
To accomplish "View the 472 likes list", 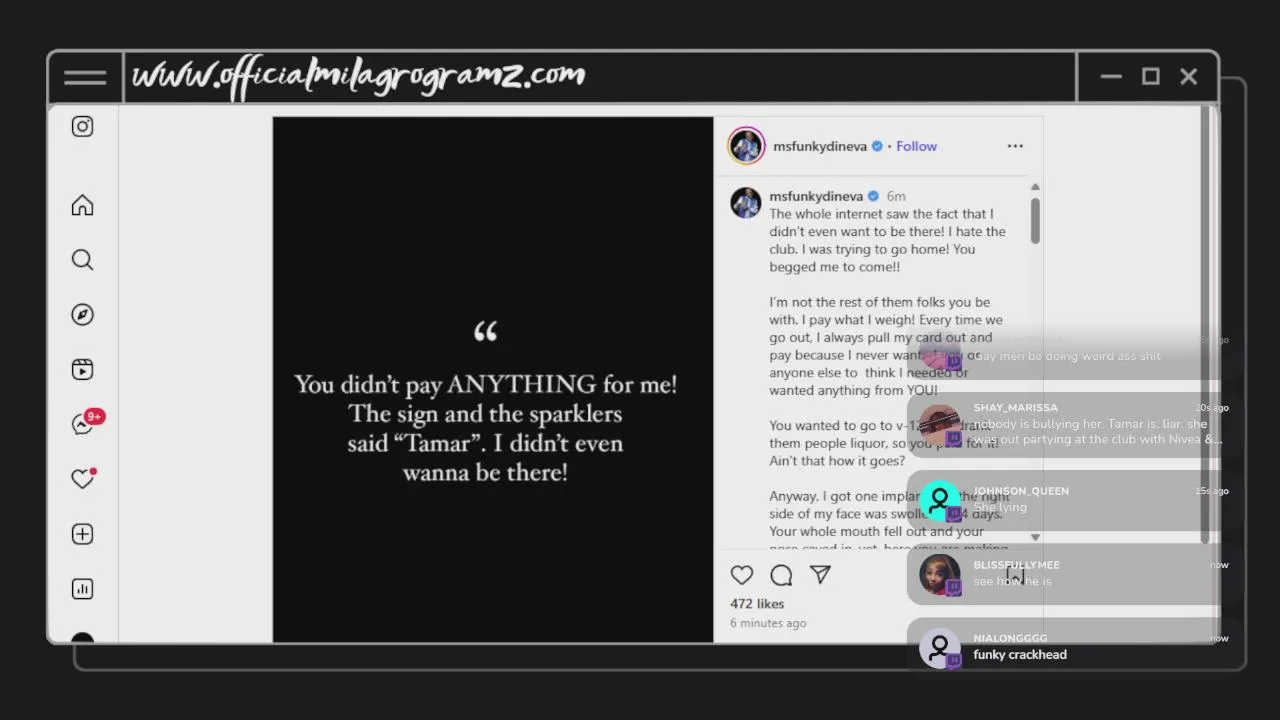I will coord(757,604).
